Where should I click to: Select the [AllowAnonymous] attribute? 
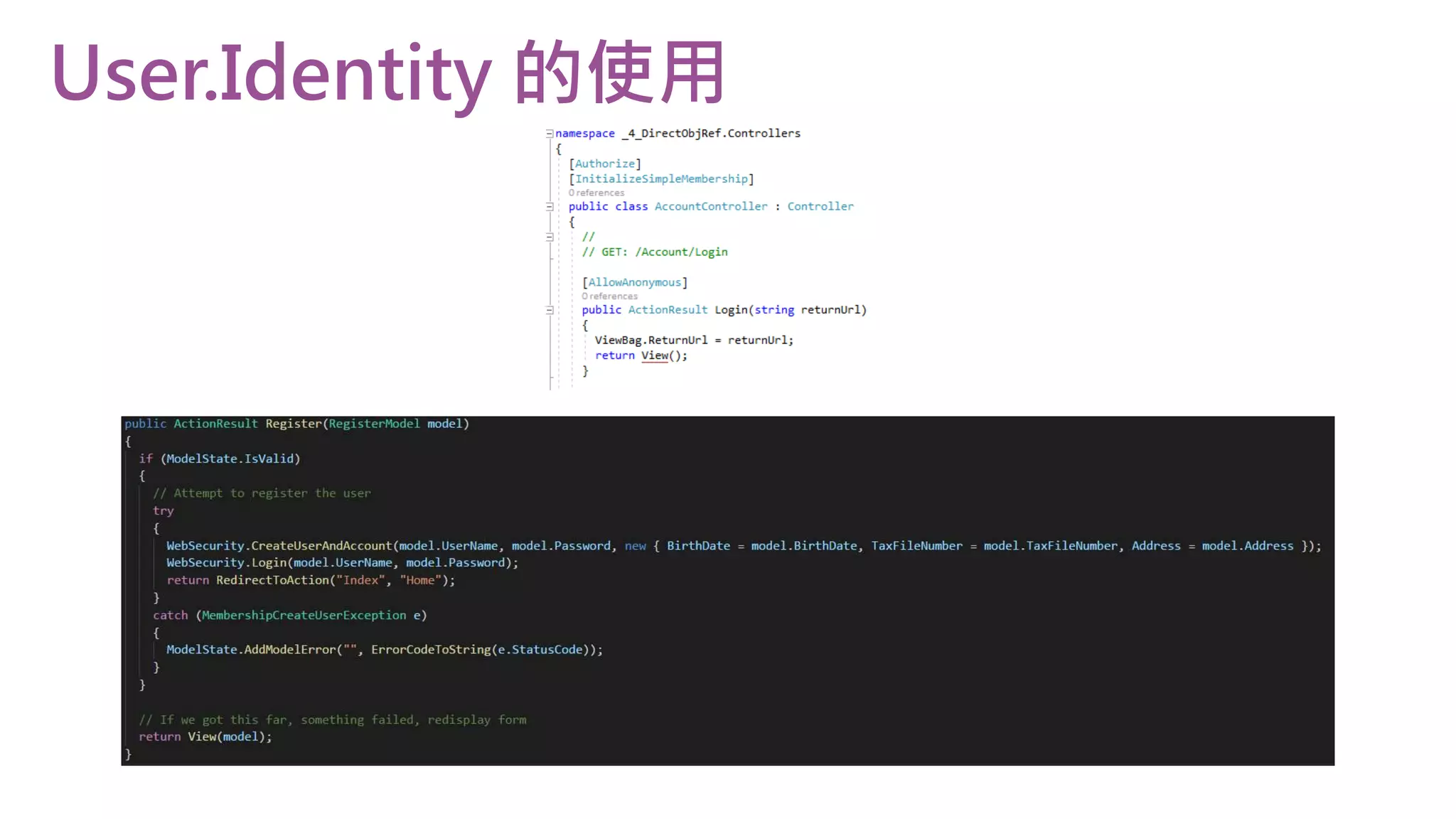tap(635, 282)
